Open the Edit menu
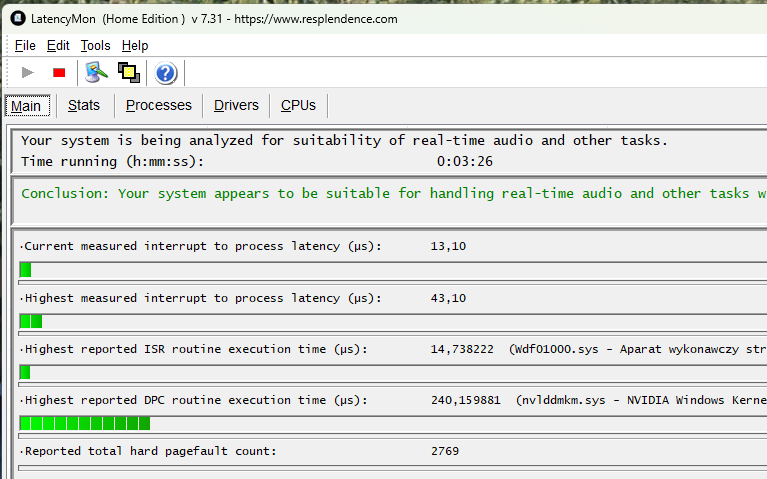Screen dimensions: 767x479 click(58, 45)
